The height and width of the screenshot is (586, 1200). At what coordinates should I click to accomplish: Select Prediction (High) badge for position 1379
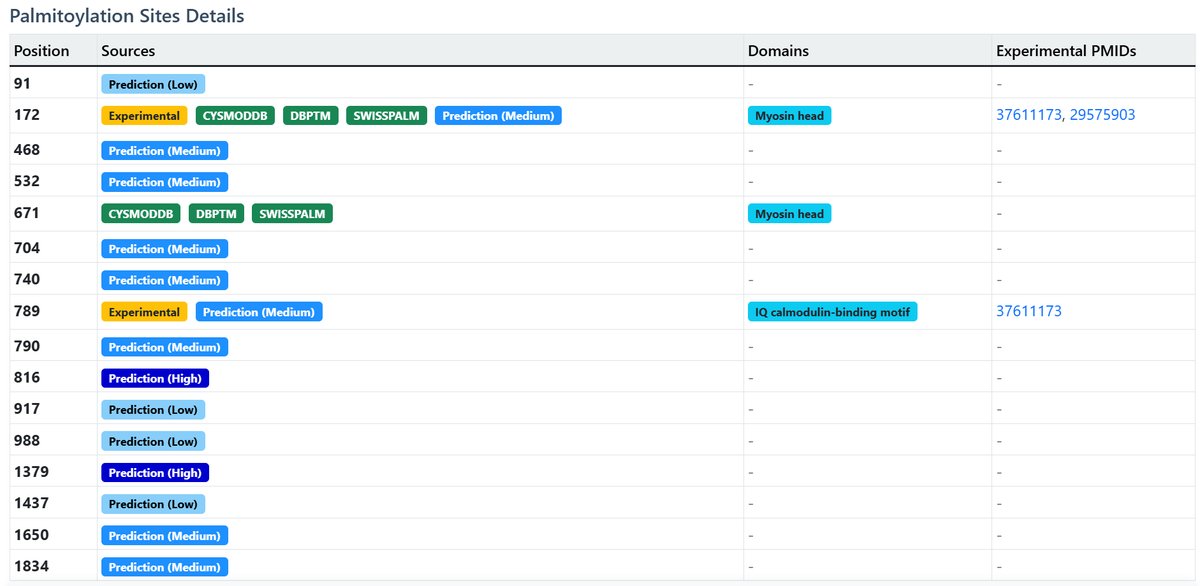click(x=155, y=473)
